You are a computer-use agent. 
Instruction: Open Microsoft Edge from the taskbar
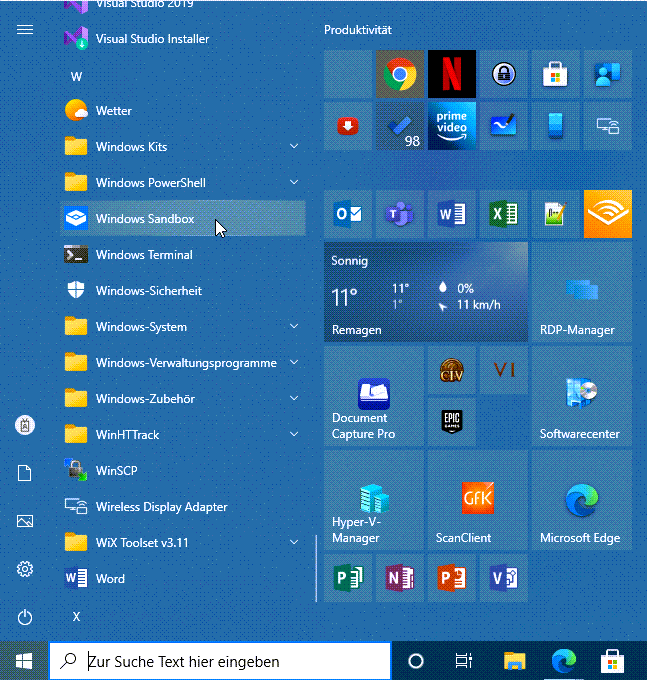tap(564, 661)
